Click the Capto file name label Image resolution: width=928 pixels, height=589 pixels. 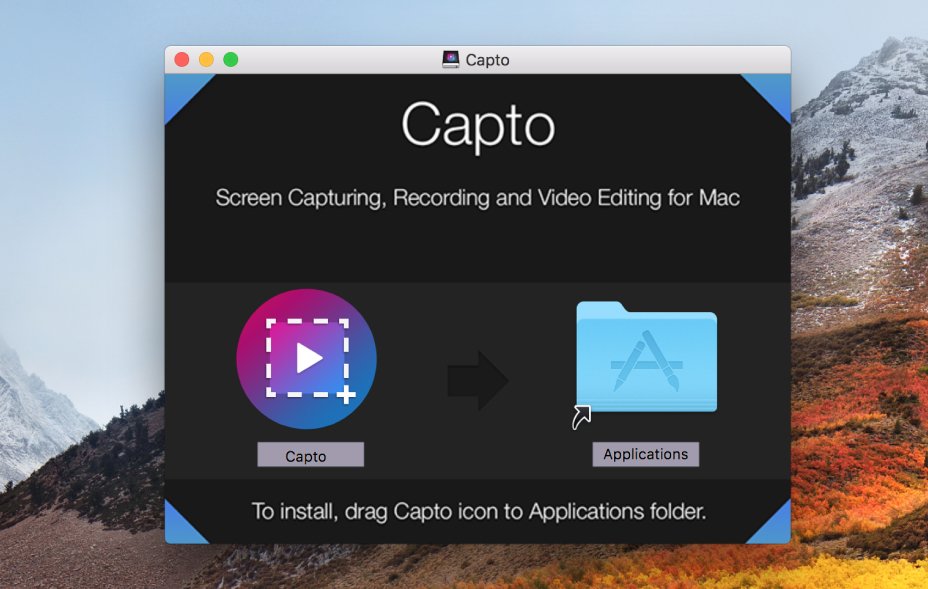[310, 455]
